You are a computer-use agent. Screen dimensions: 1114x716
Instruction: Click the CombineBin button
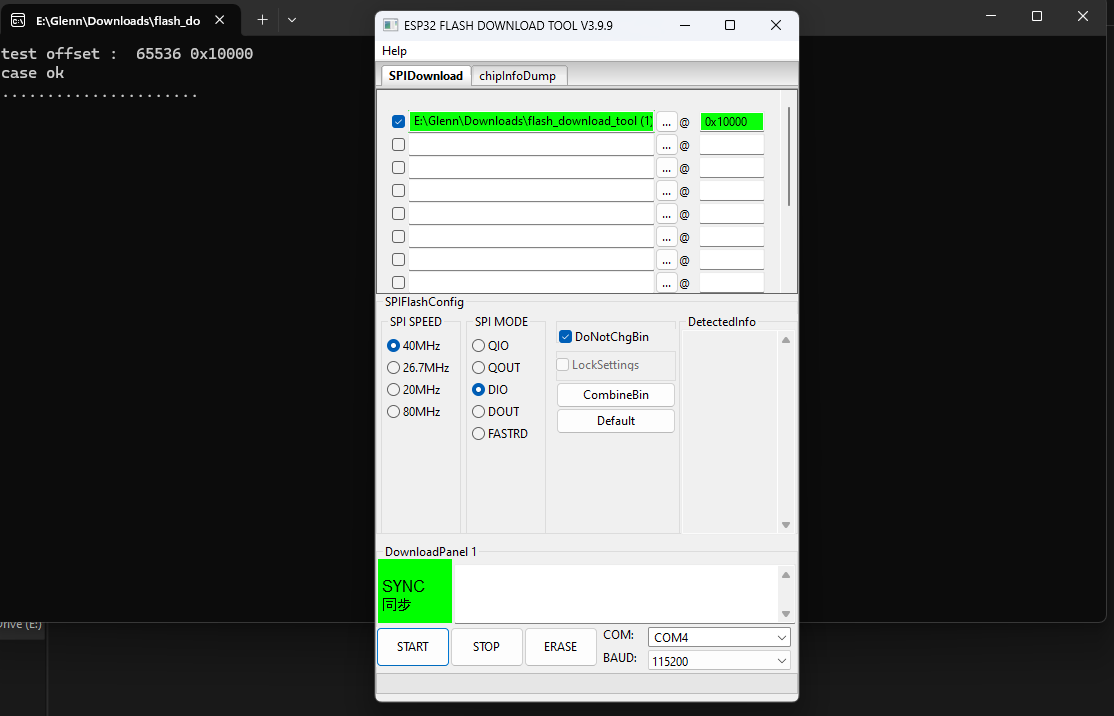point(616,395)
